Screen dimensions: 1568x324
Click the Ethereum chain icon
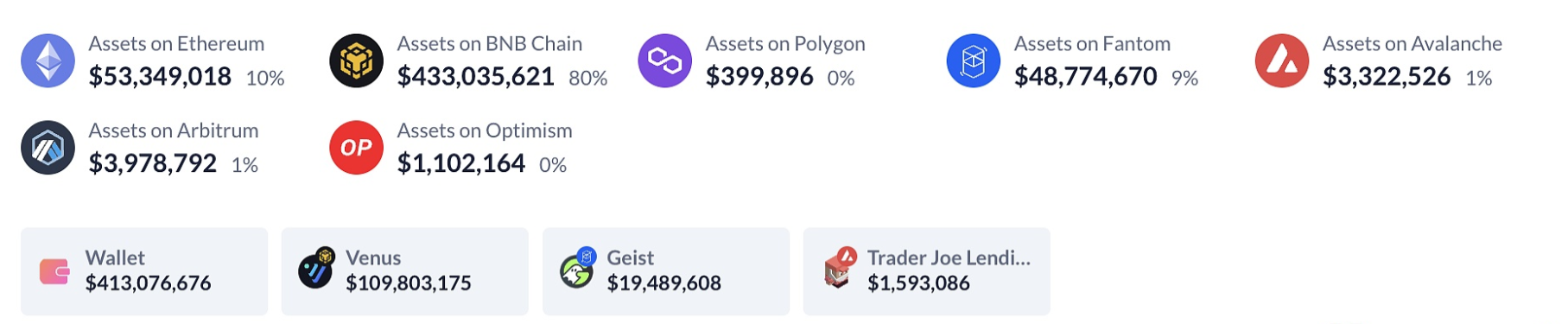pyautogui.click(x=48, y=60)
